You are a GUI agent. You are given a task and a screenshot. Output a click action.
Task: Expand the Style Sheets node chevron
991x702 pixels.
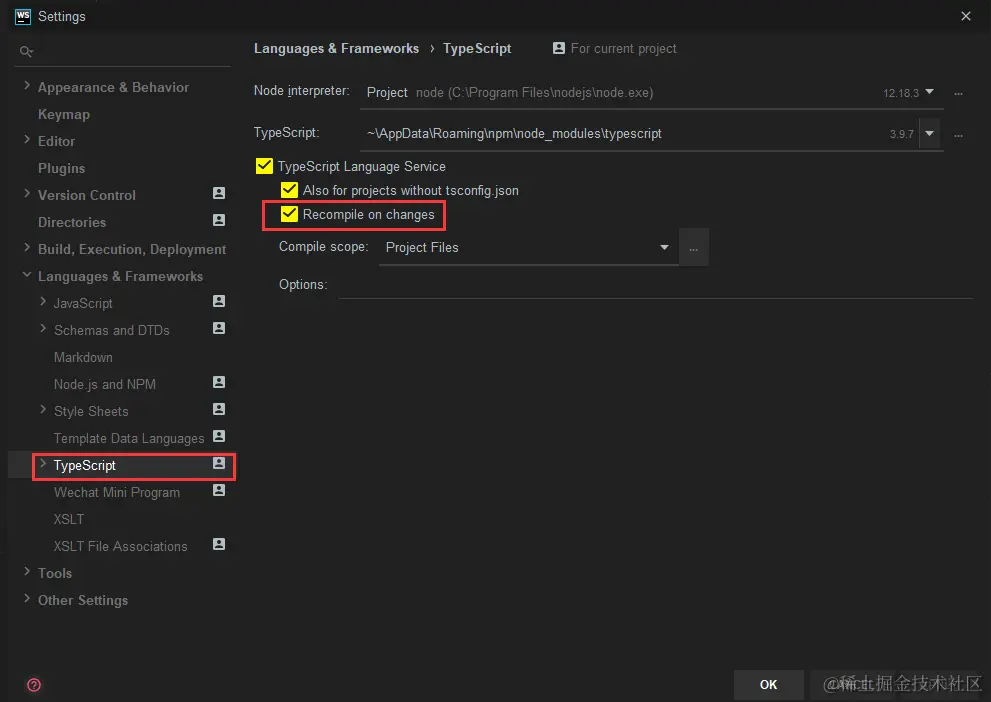pyautogui.click(x=42, y=410)
